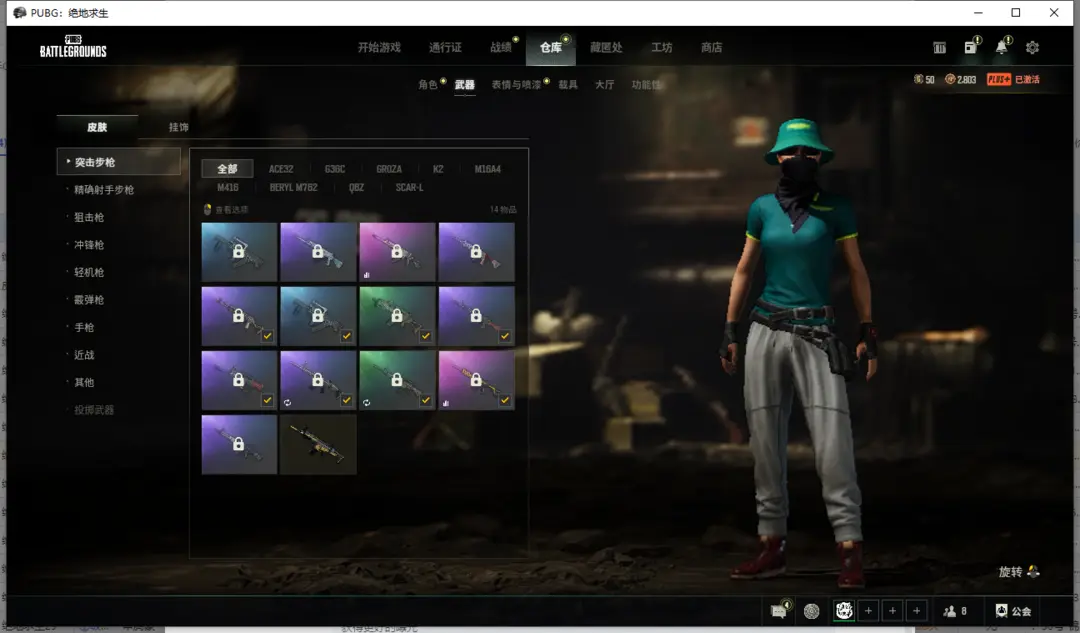Switch to 大厅 sub-tab

click(x=605, y=85)
